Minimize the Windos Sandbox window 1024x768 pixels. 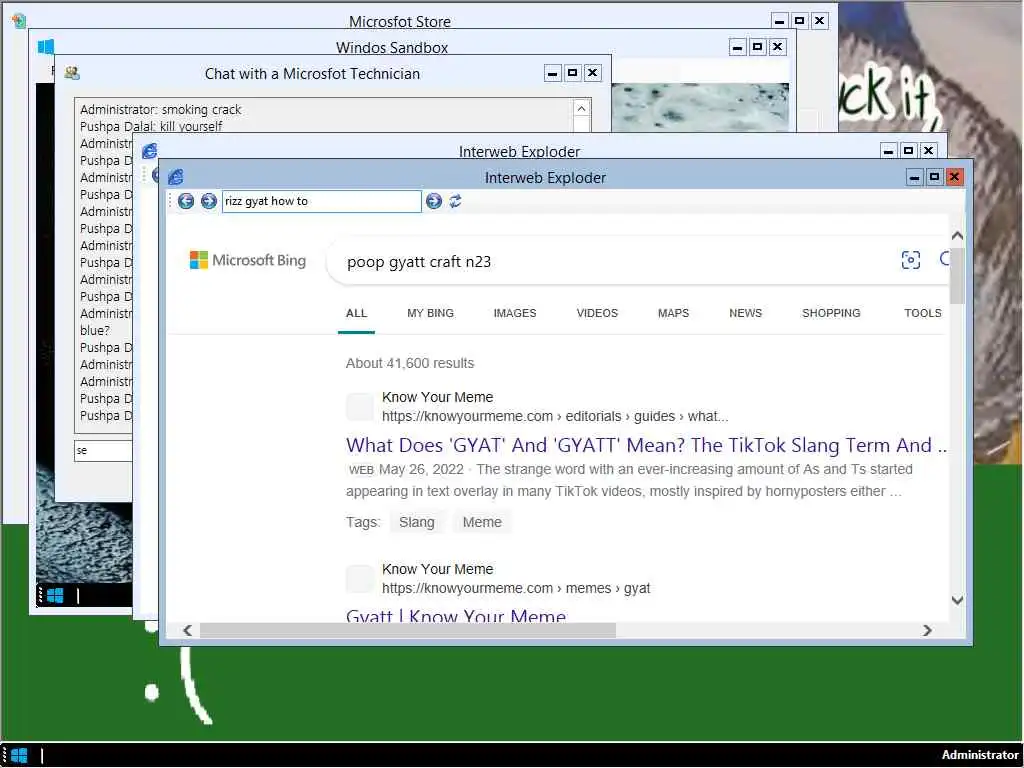click(737, 47)
